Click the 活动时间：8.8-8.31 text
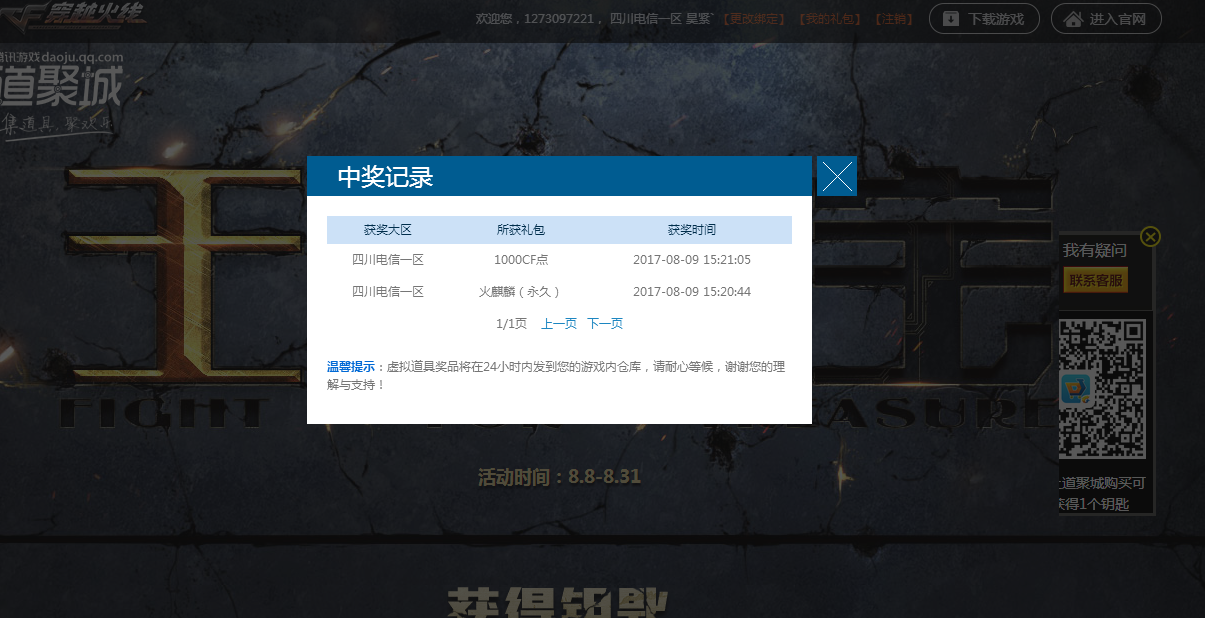 click(x=559, y=477)
